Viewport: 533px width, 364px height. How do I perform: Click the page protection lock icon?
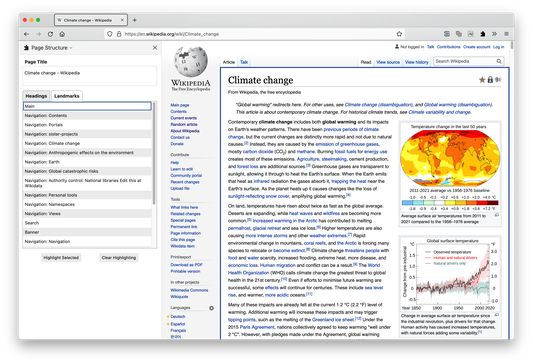[x=490, y=80]
